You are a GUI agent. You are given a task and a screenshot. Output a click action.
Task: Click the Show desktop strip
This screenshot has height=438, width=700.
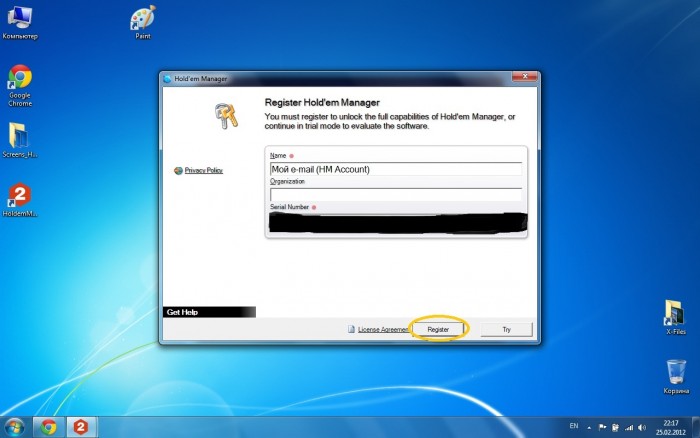coord(696,427)
